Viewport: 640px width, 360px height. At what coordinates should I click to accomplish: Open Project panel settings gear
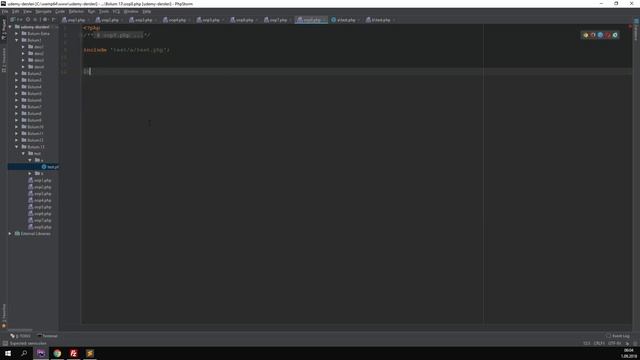pos(45,20)
